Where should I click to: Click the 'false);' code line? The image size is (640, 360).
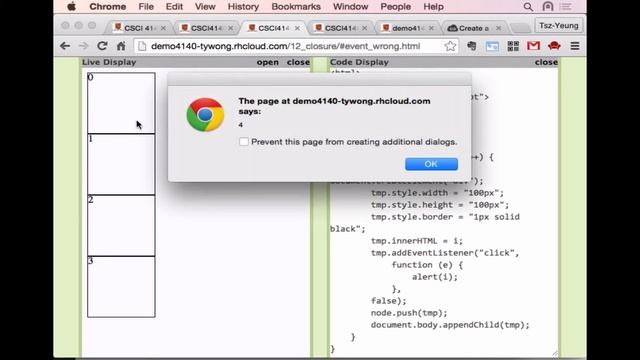click(389, 301)
